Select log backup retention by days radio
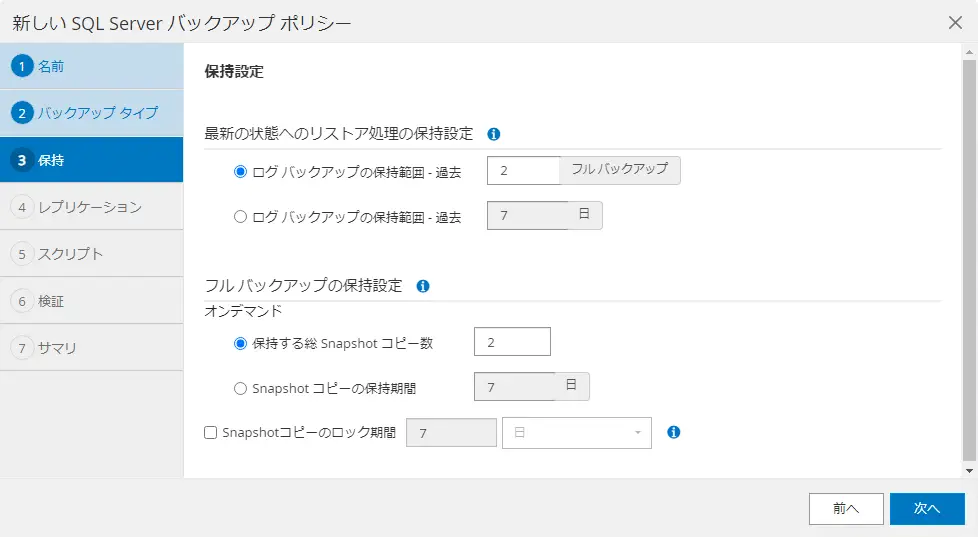This screenshot has width=978, height=537. (240, 217)
